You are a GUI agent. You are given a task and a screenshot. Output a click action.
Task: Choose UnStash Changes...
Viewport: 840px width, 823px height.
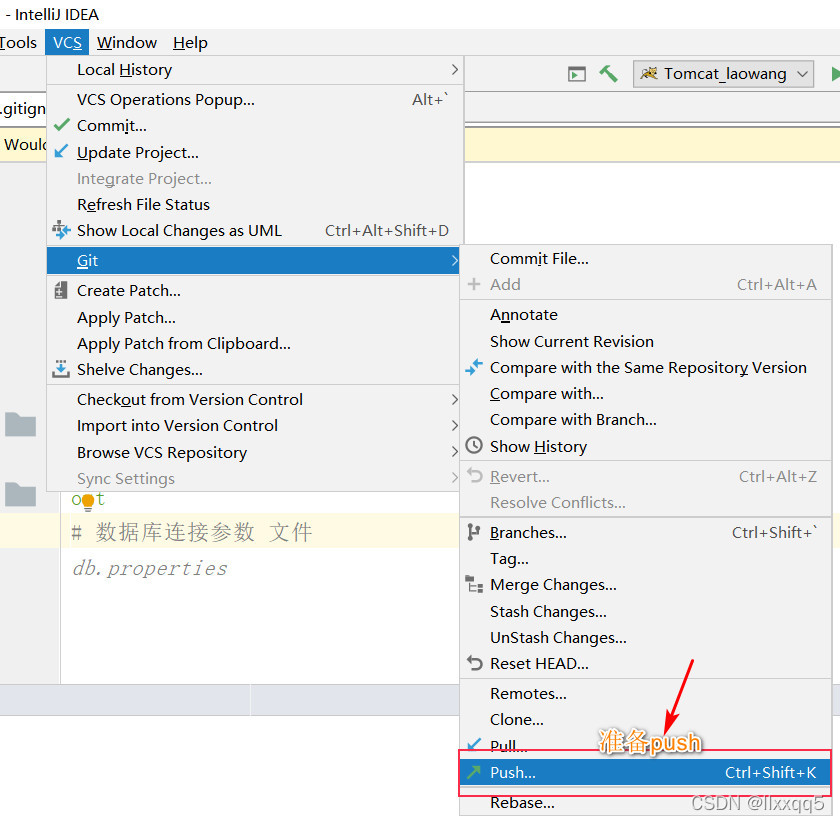point(646,637)
